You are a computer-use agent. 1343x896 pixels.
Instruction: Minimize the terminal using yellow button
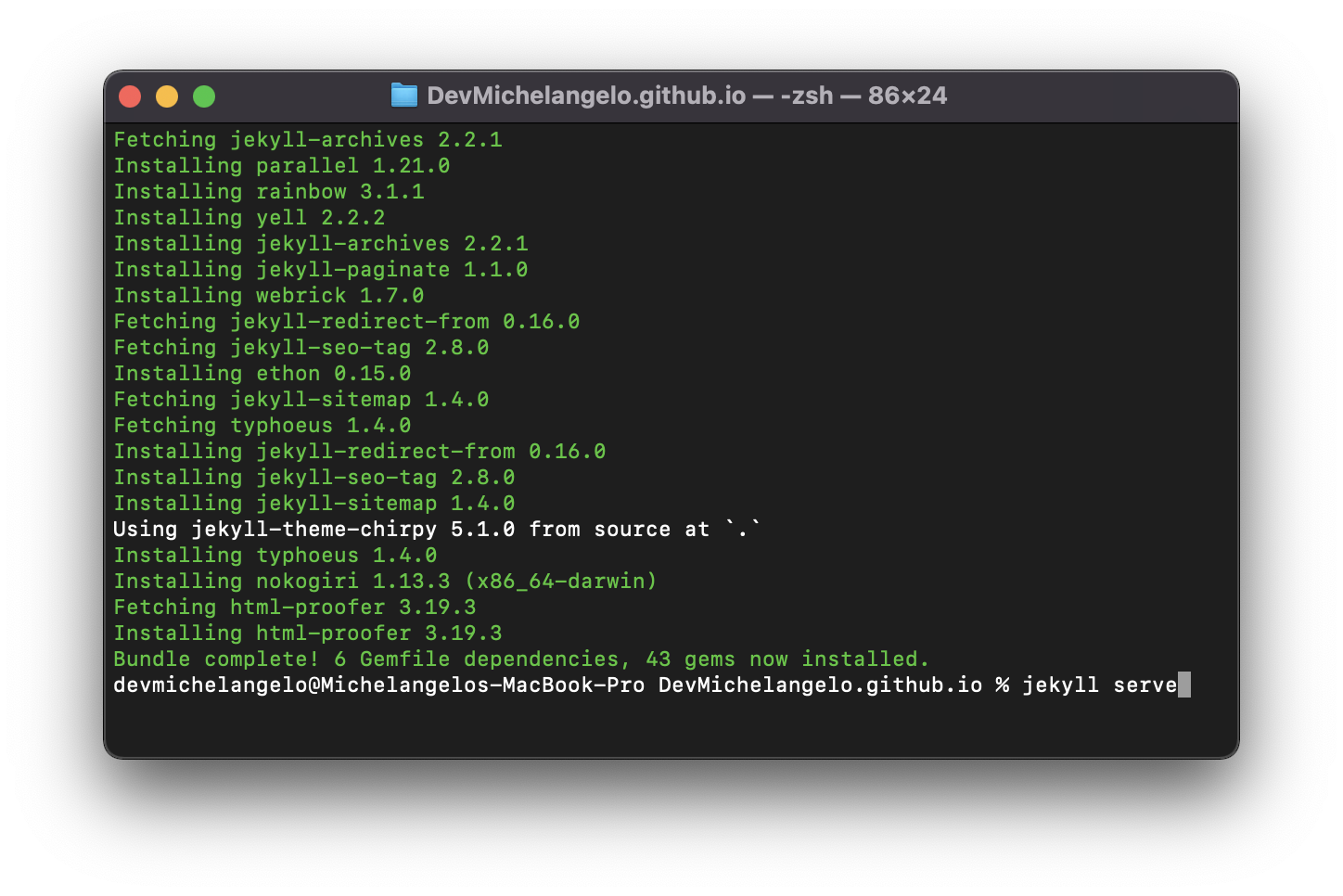click(x=167, y=96)
